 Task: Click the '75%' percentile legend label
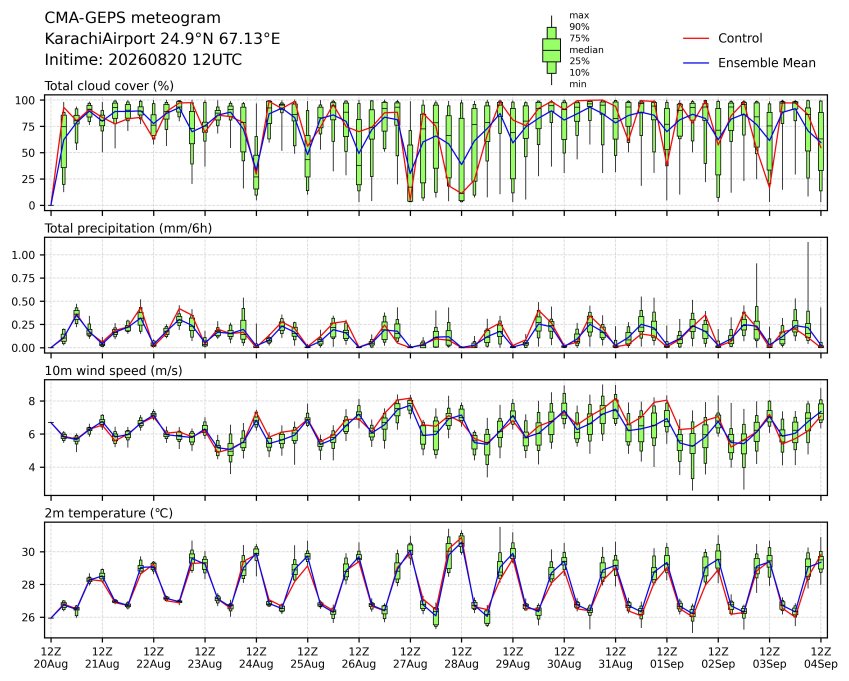(x=579, y=38)
